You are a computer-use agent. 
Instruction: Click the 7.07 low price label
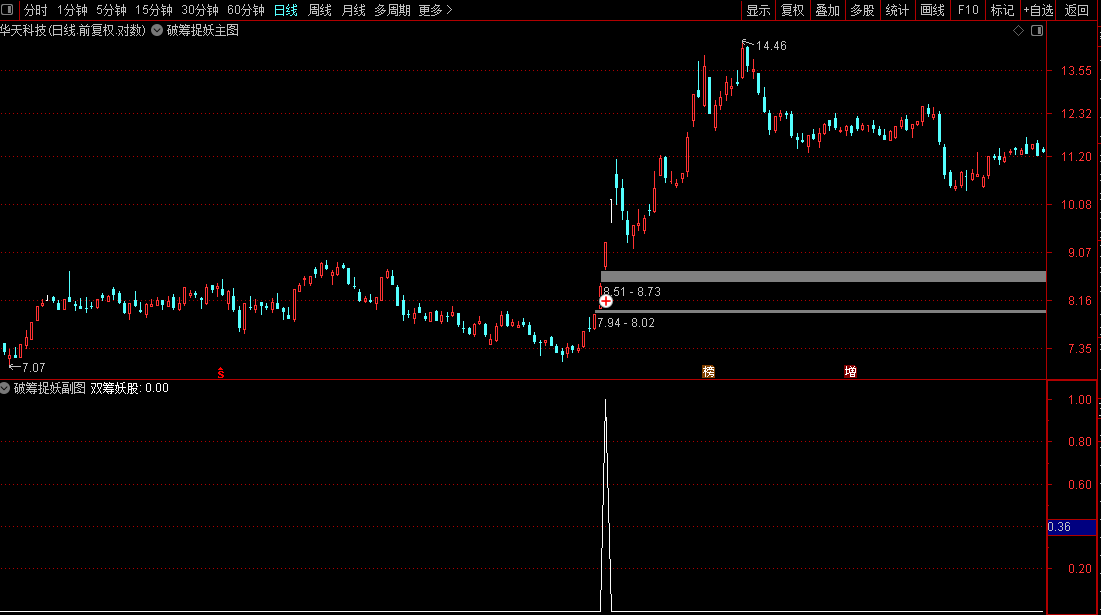click(x=33, y=367)
